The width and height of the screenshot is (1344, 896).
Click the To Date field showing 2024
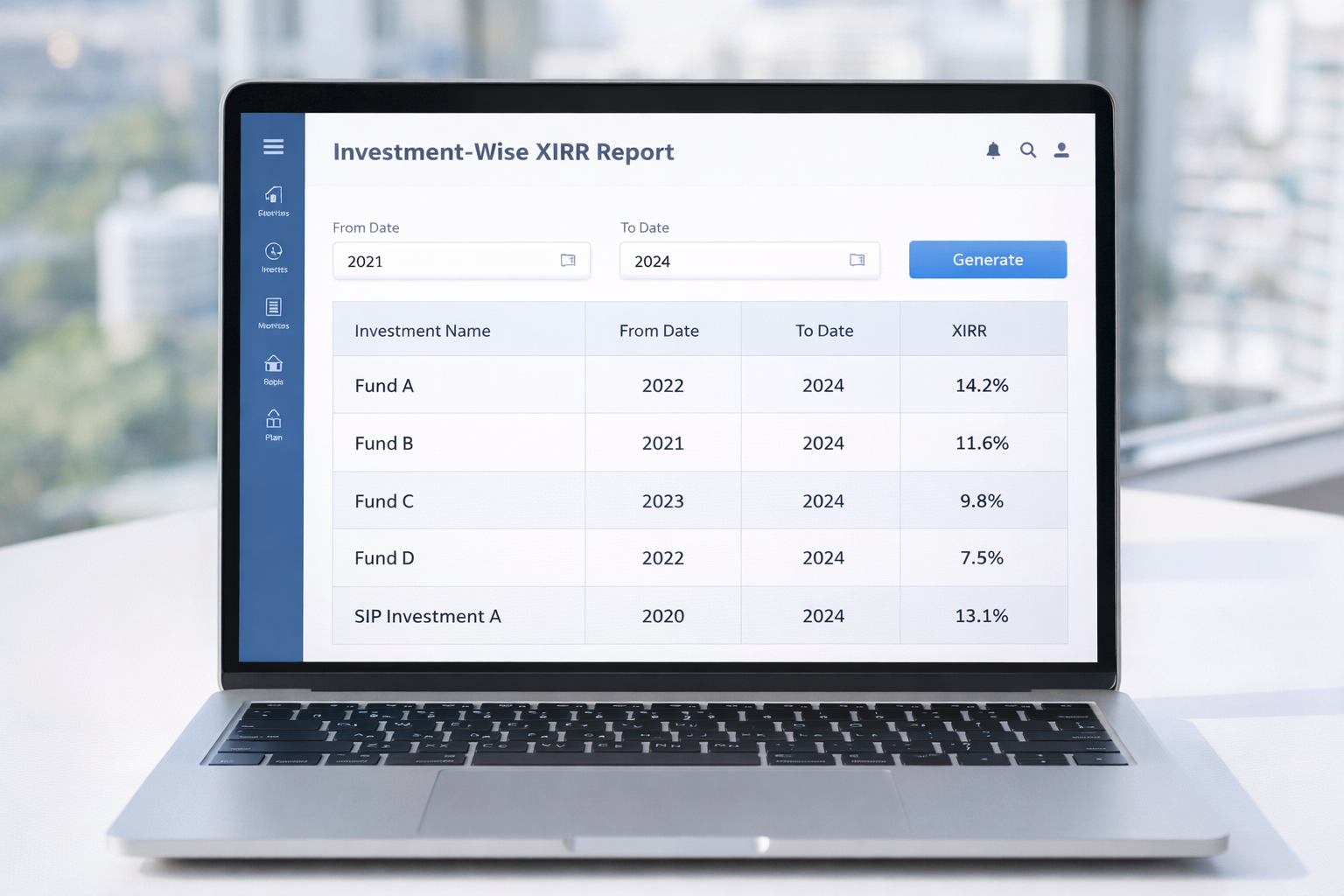click(735, 261)
